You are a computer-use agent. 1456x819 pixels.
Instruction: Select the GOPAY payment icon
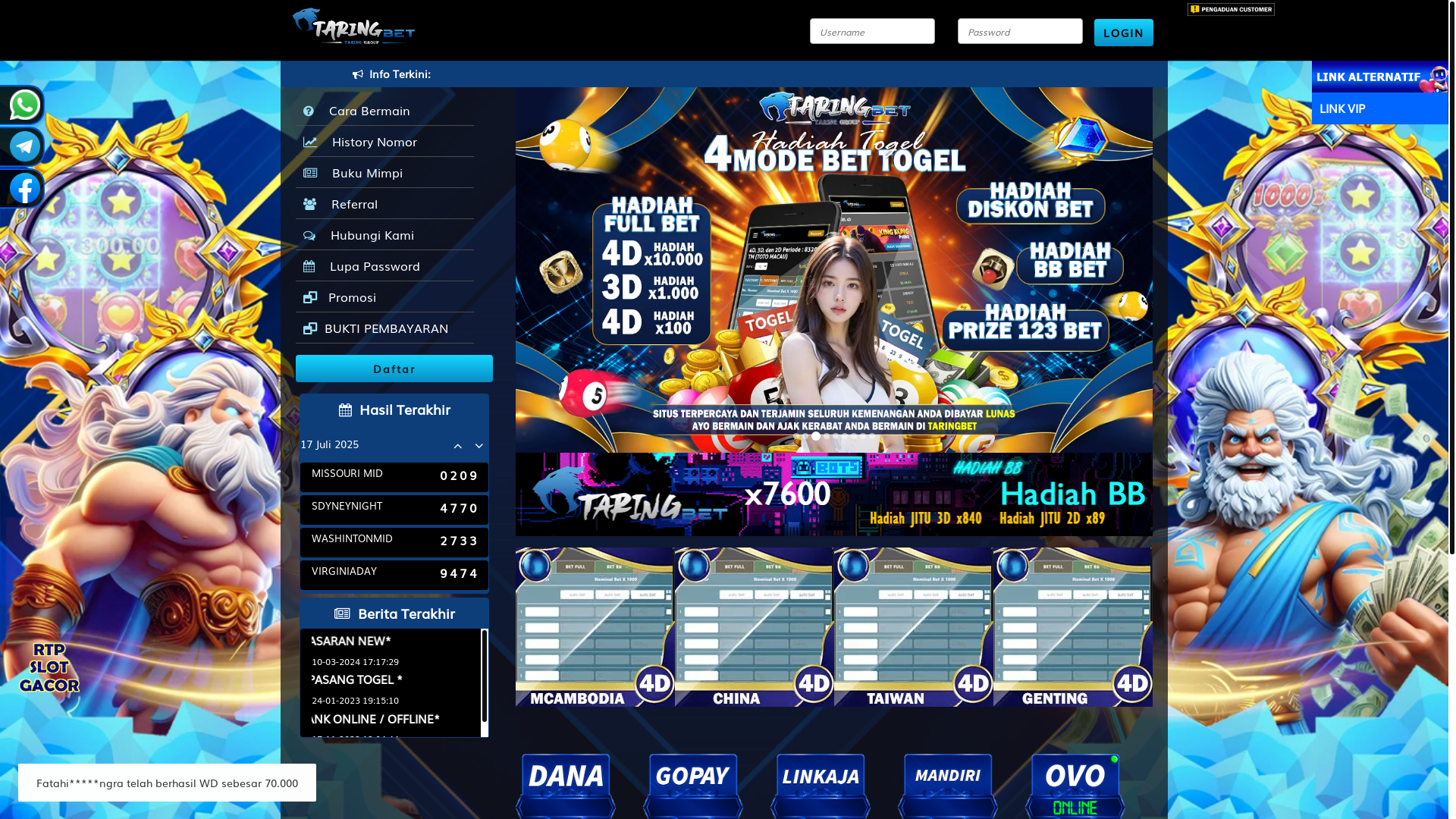[693, 786]
